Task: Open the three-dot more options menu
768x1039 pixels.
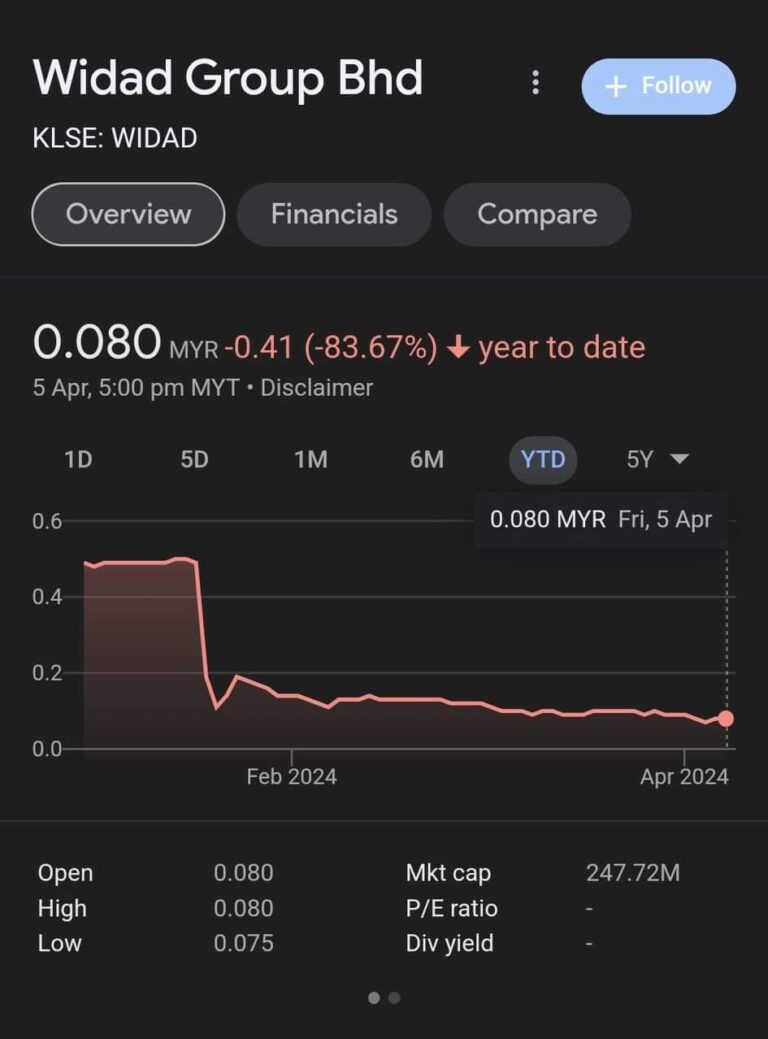Action: click(x=536, y=83)
